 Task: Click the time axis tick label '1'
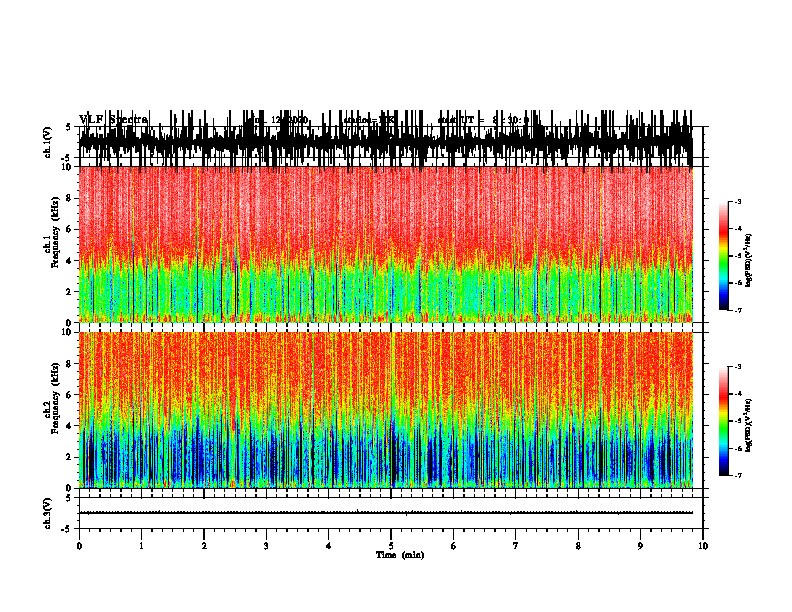(141, 546)
